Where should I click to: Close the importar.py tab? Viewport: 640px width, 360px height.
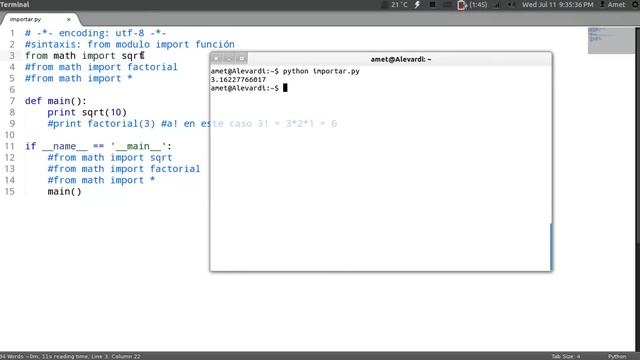(x=69, y=19)
